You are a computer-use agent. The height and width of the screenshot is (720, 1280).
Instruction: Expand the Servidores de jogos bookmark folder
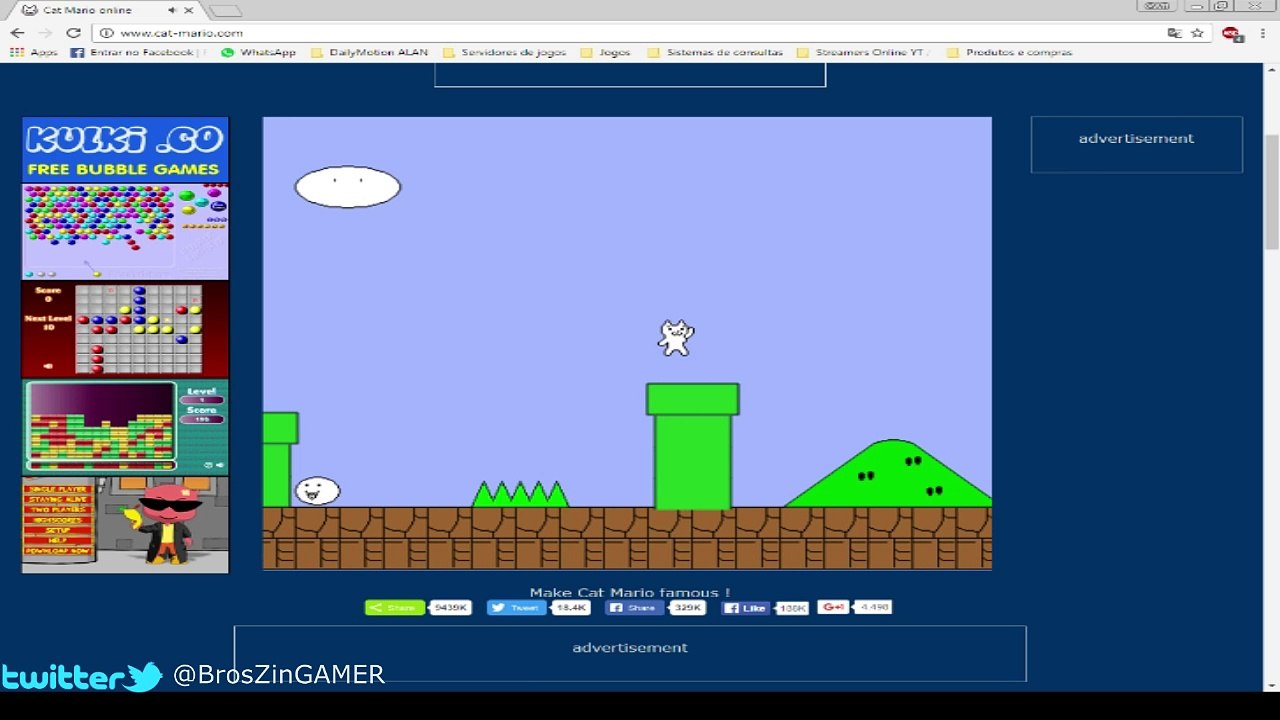point(504,52)
